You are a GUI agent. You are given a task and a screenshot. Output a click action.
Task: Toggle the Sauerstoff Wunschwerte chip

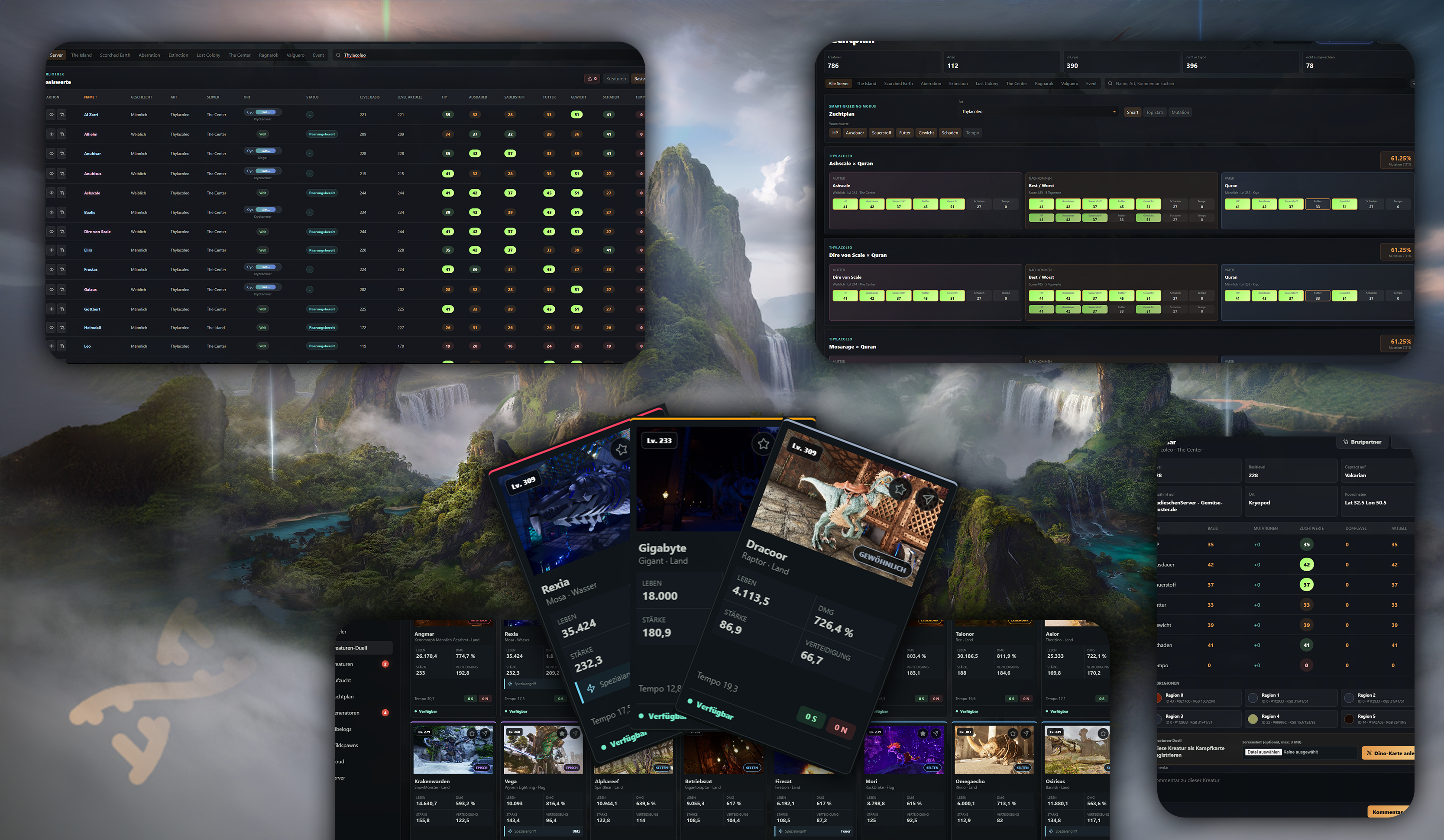click(x=881, y=133)
